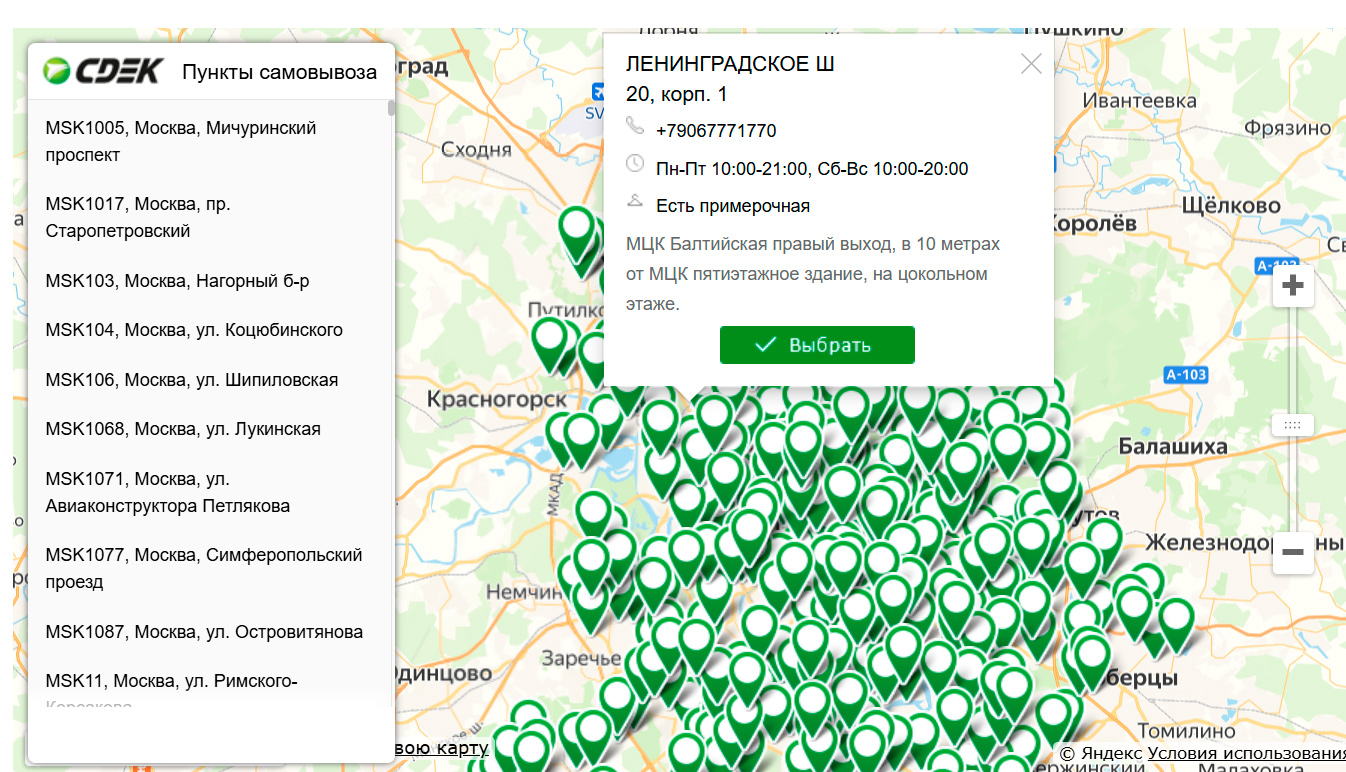Select MSK1005 Мичуринский проспект pickup point

point(180,141)
